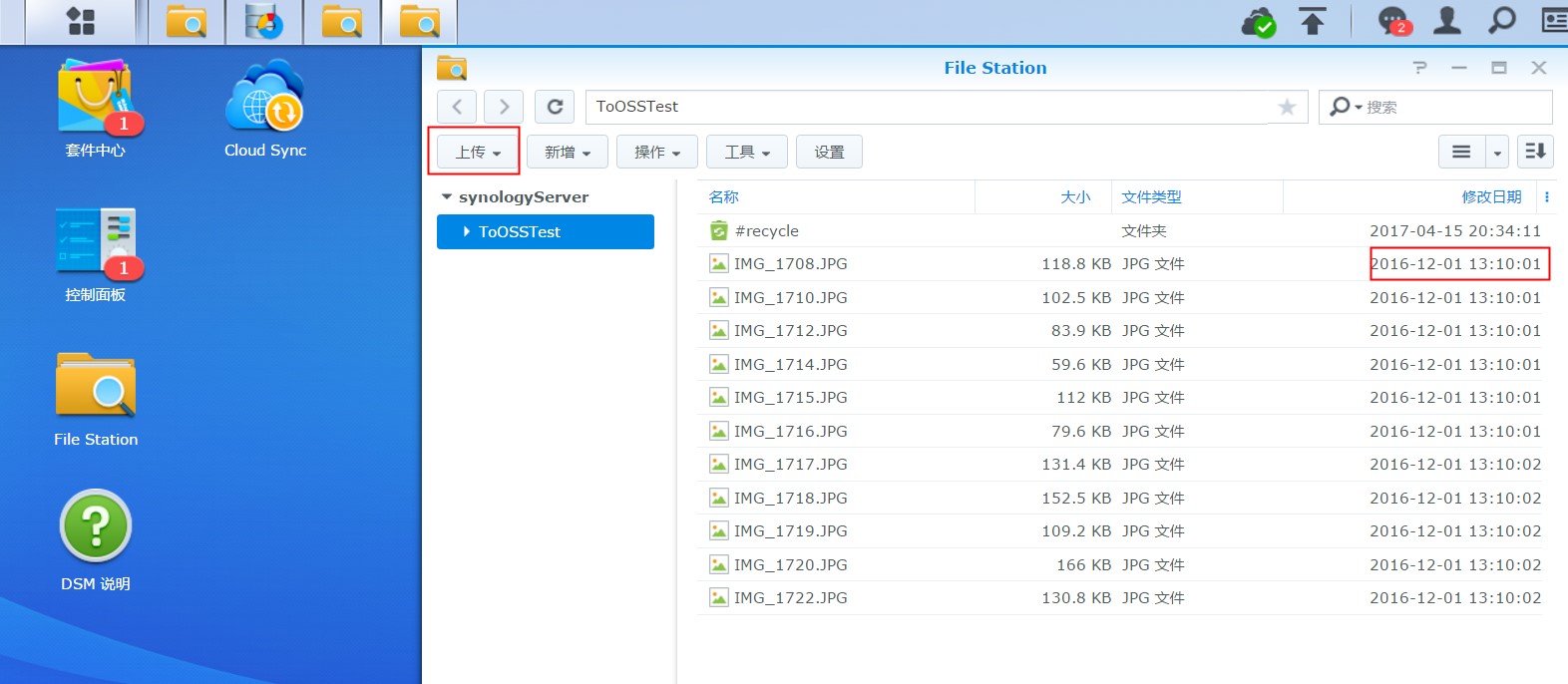1568x684 pixels.
Task: Select file IMG_1718.JPG
Action: click(1119, 498)
